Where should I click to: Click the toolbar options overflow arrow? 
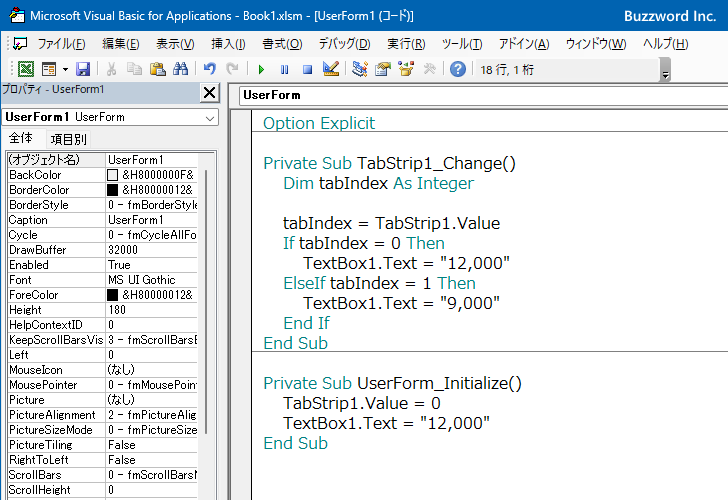pos(665,70)
